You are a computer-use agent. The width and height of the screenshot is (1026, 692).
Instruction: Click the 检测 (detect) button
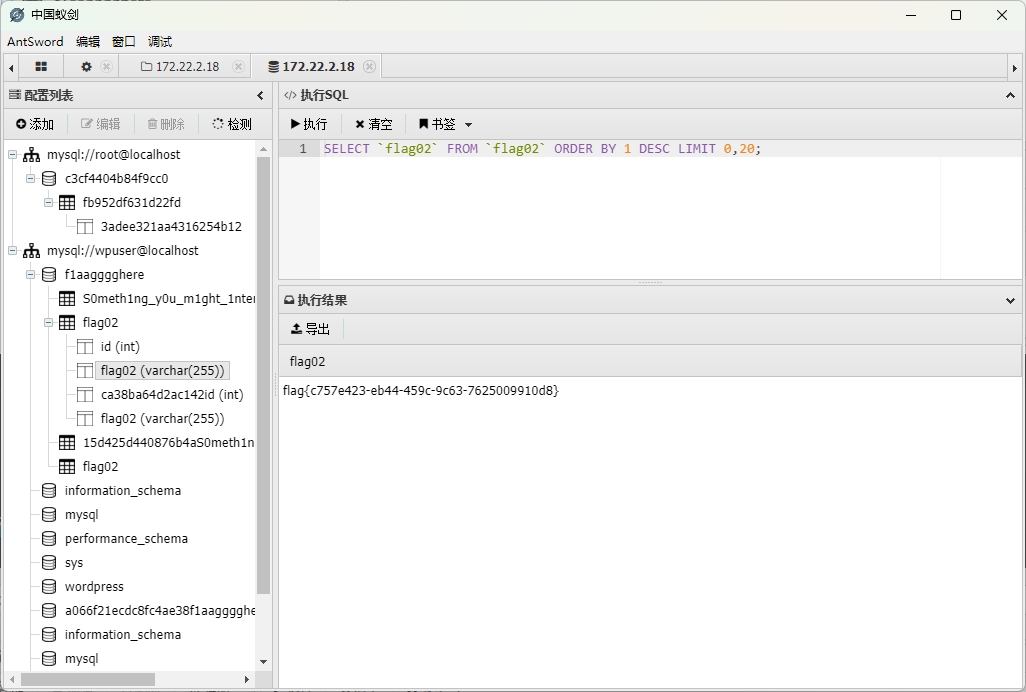232,124
